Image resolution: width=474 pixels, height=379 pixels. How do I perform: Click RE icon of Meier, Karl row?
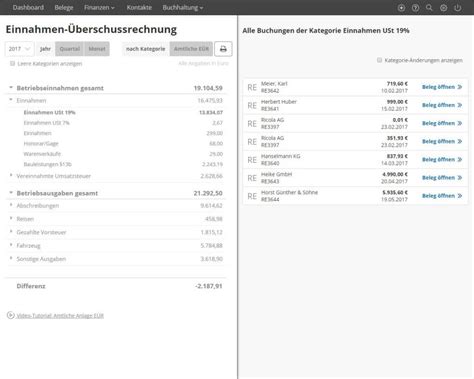252,87
